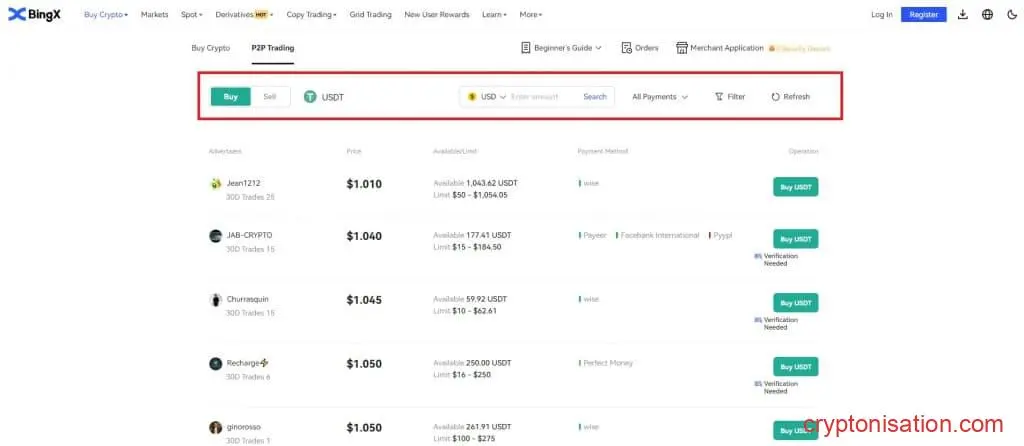The image size is (1024, 446).
Task: Click Buy USDT for JAB-CRYPTO
Action: (x=795, y=239)
